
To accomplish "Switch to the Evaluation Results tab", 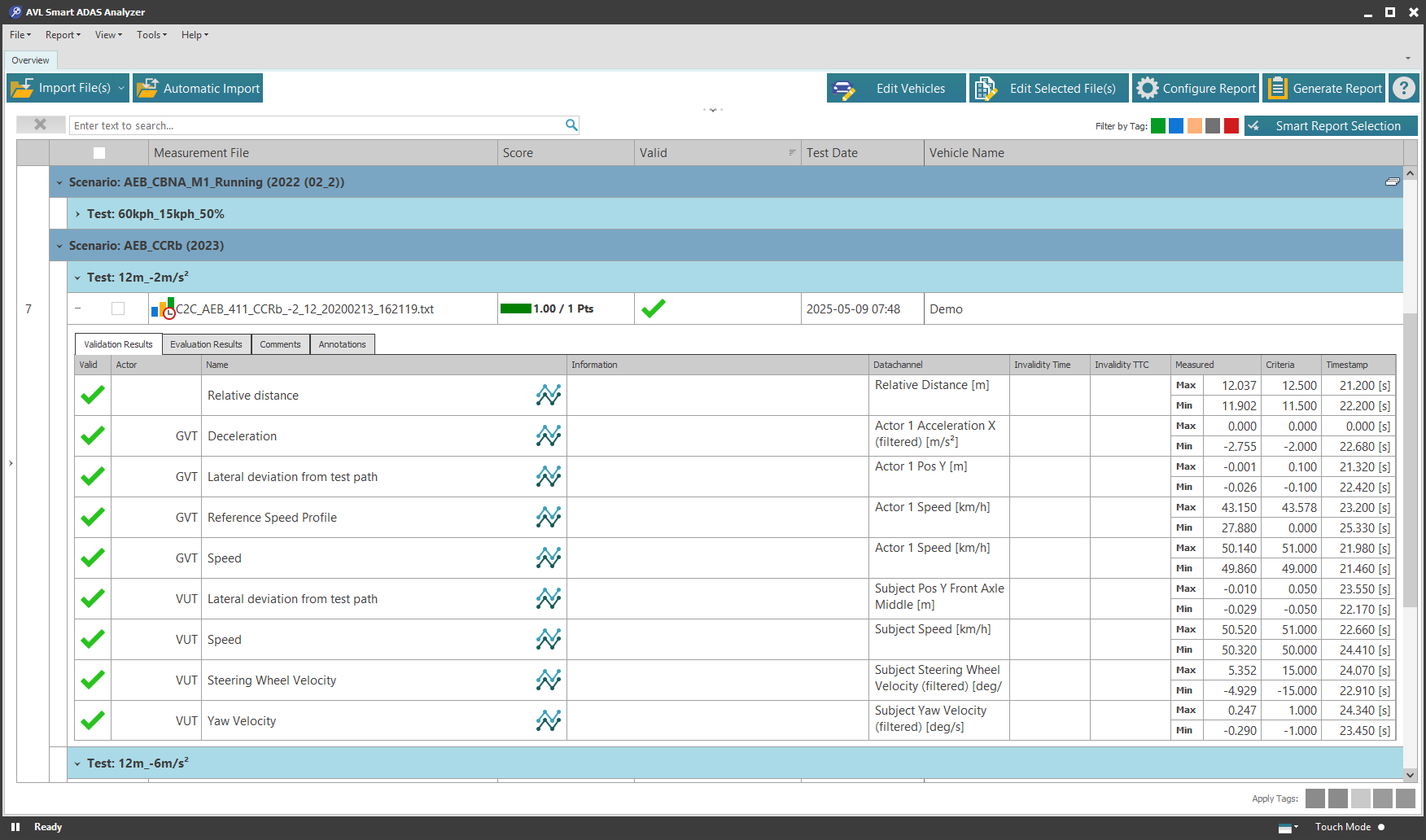I will click(206, 344).
